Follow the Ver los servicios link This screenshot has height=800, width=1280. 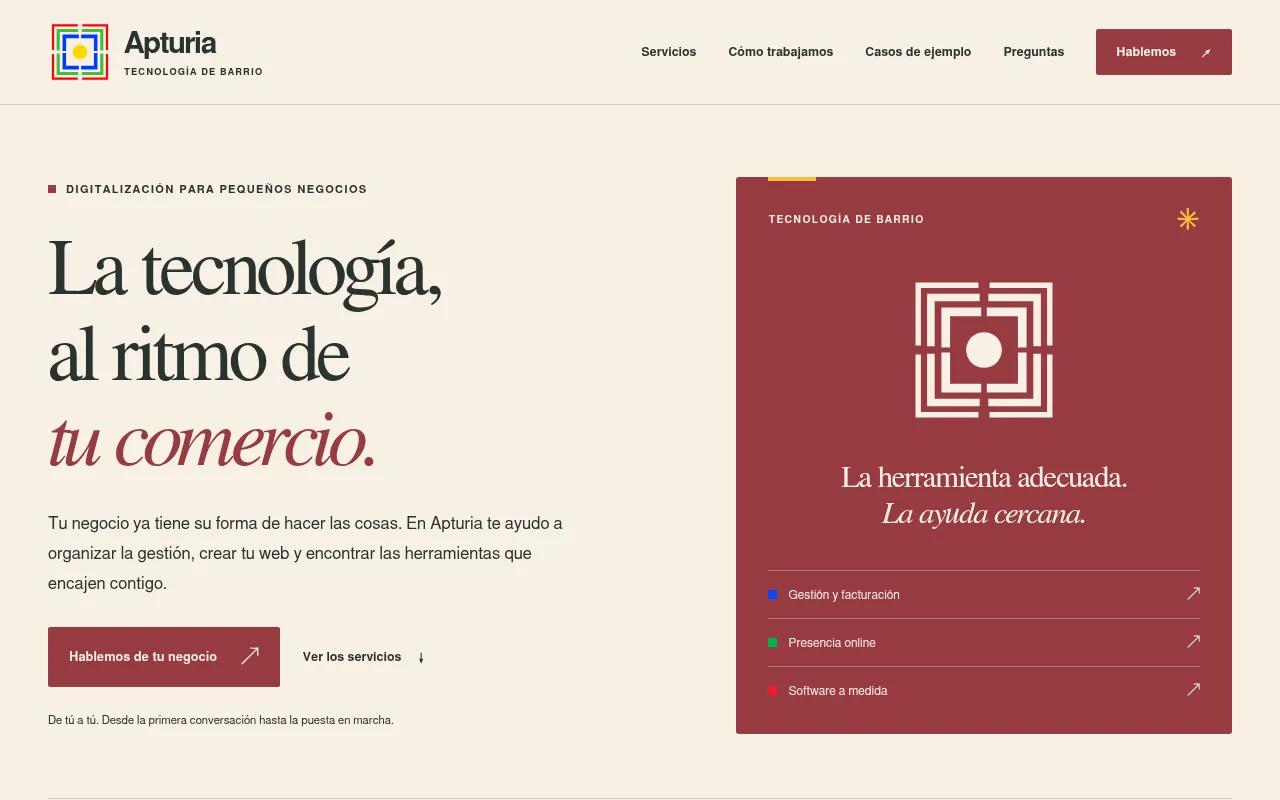tap(364, 657)
